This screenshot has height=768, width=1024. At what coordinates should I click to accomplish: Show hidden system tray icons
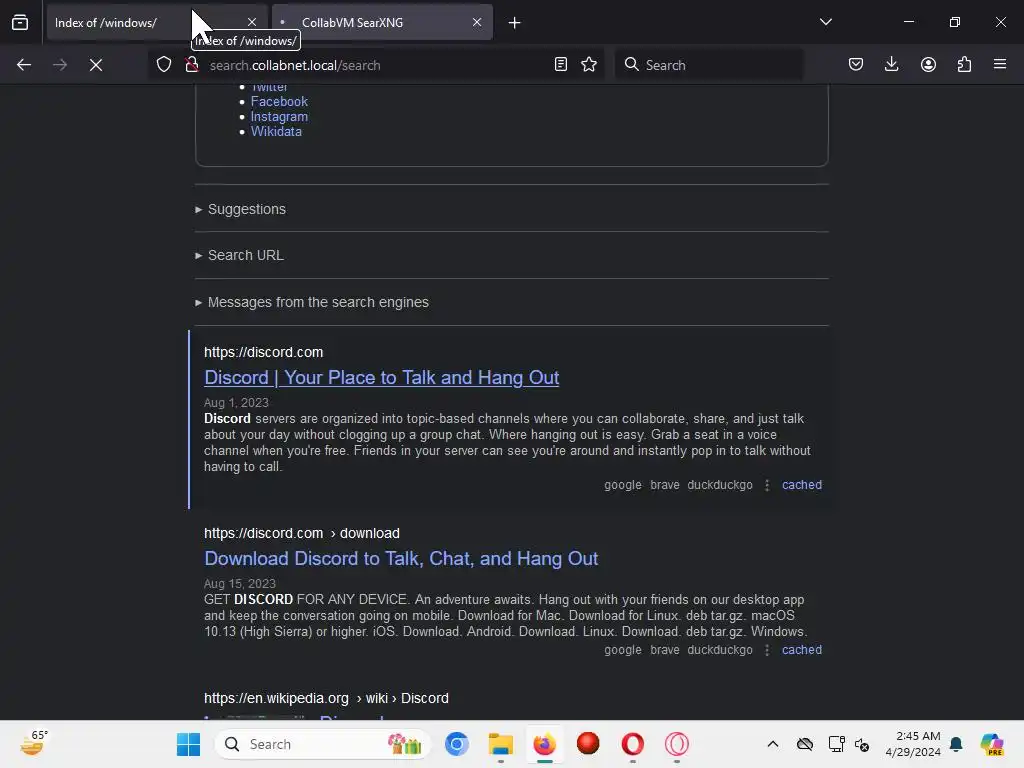tap(773, 744)
